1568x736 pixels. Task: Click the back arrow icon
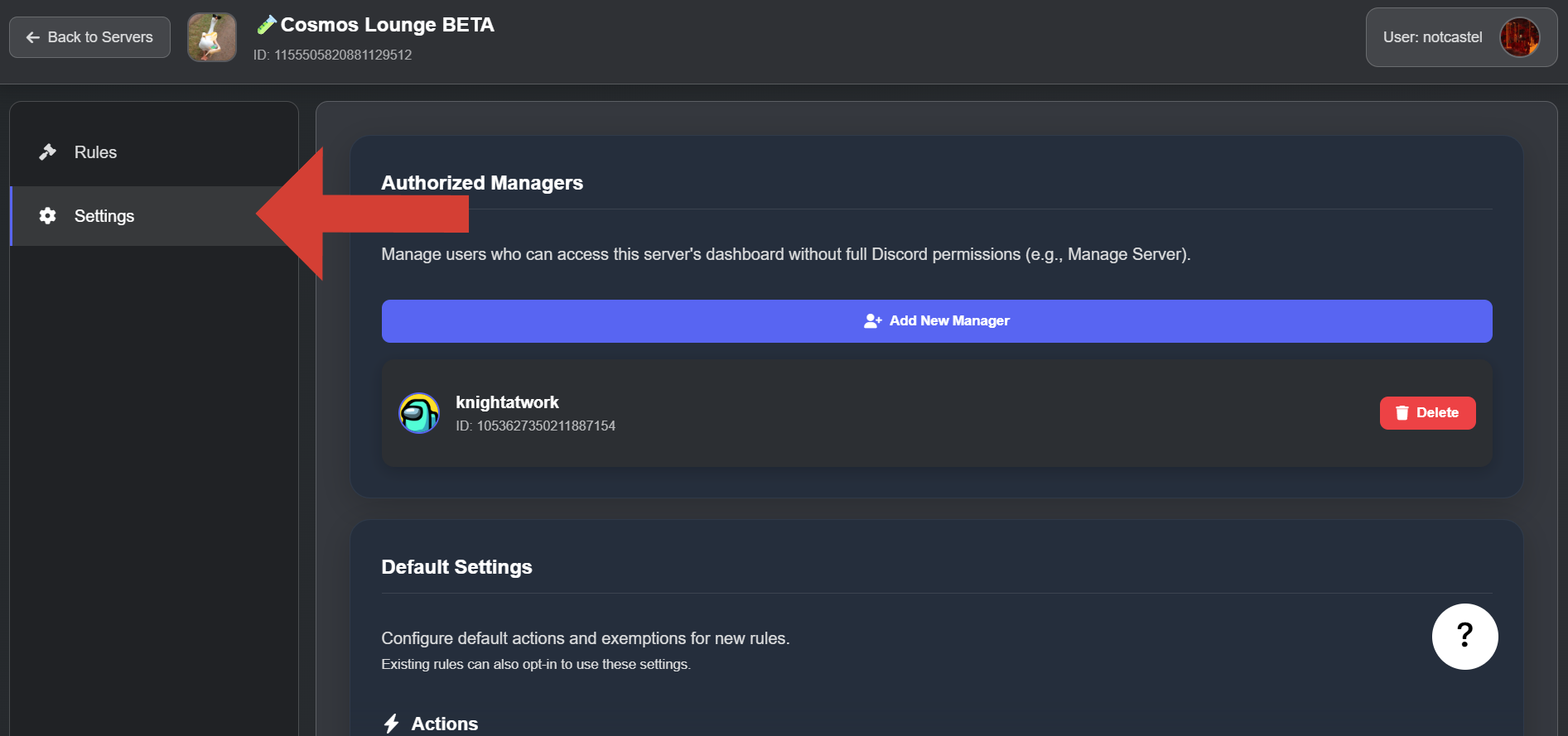[x=33, y=37]
